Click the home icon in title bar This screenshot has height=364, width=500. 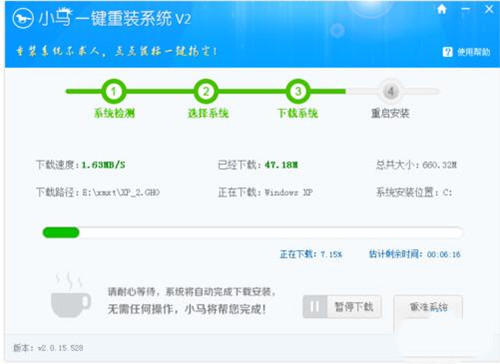click(x=442, y=9)
